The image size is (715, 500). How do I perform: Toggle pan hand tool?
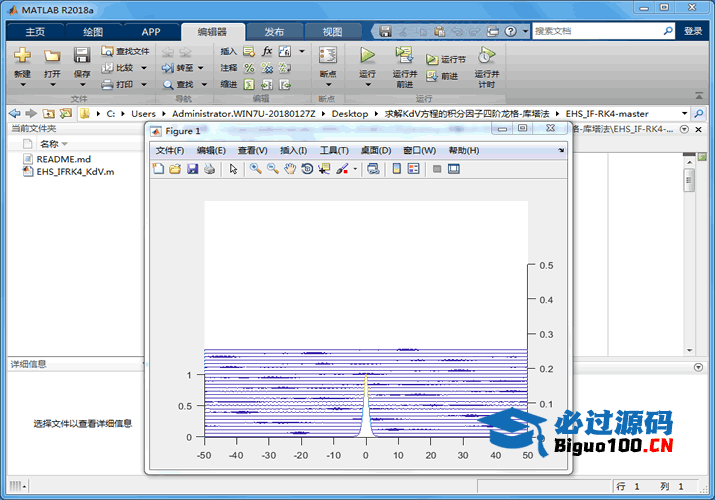[x=290, y=169]
